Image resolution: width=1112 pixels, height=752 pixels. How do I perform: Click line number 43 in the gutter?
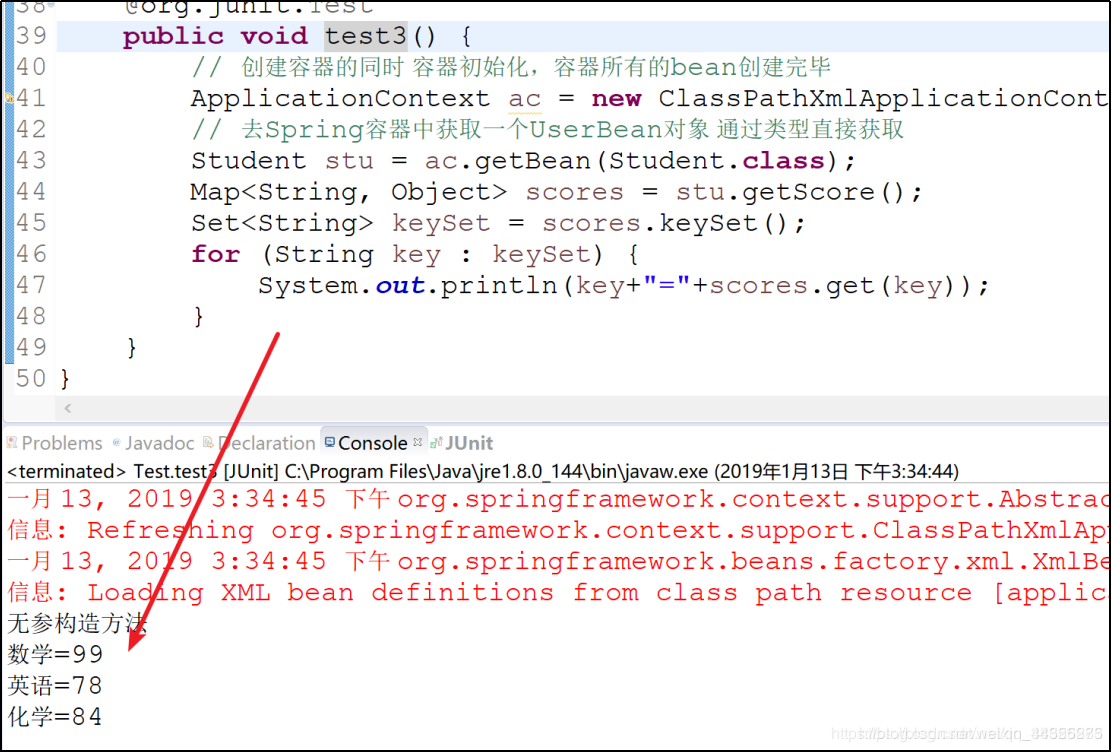pos(31,160)
